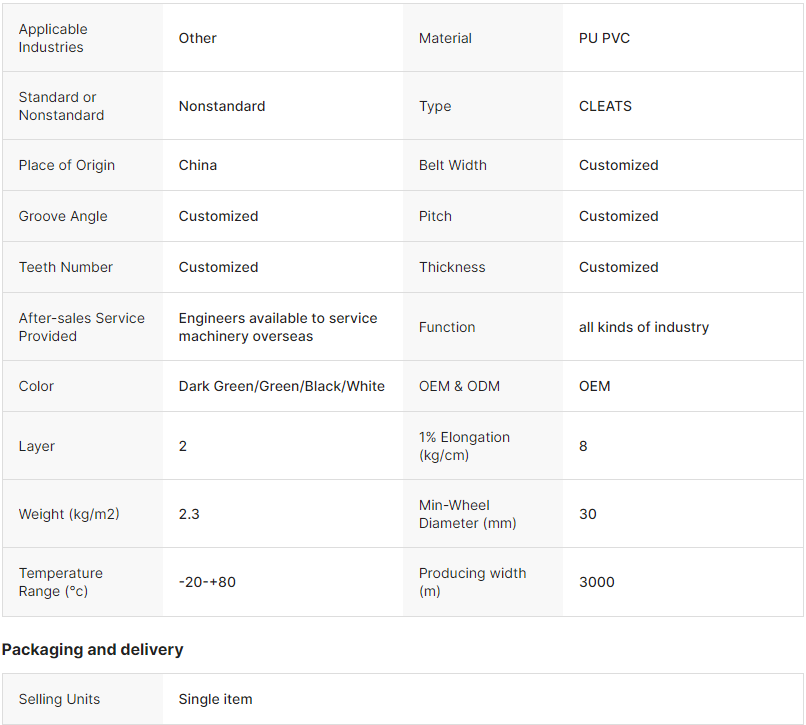Click the 'Min-Wheel Diameter (mm)' label

[468, 514]
